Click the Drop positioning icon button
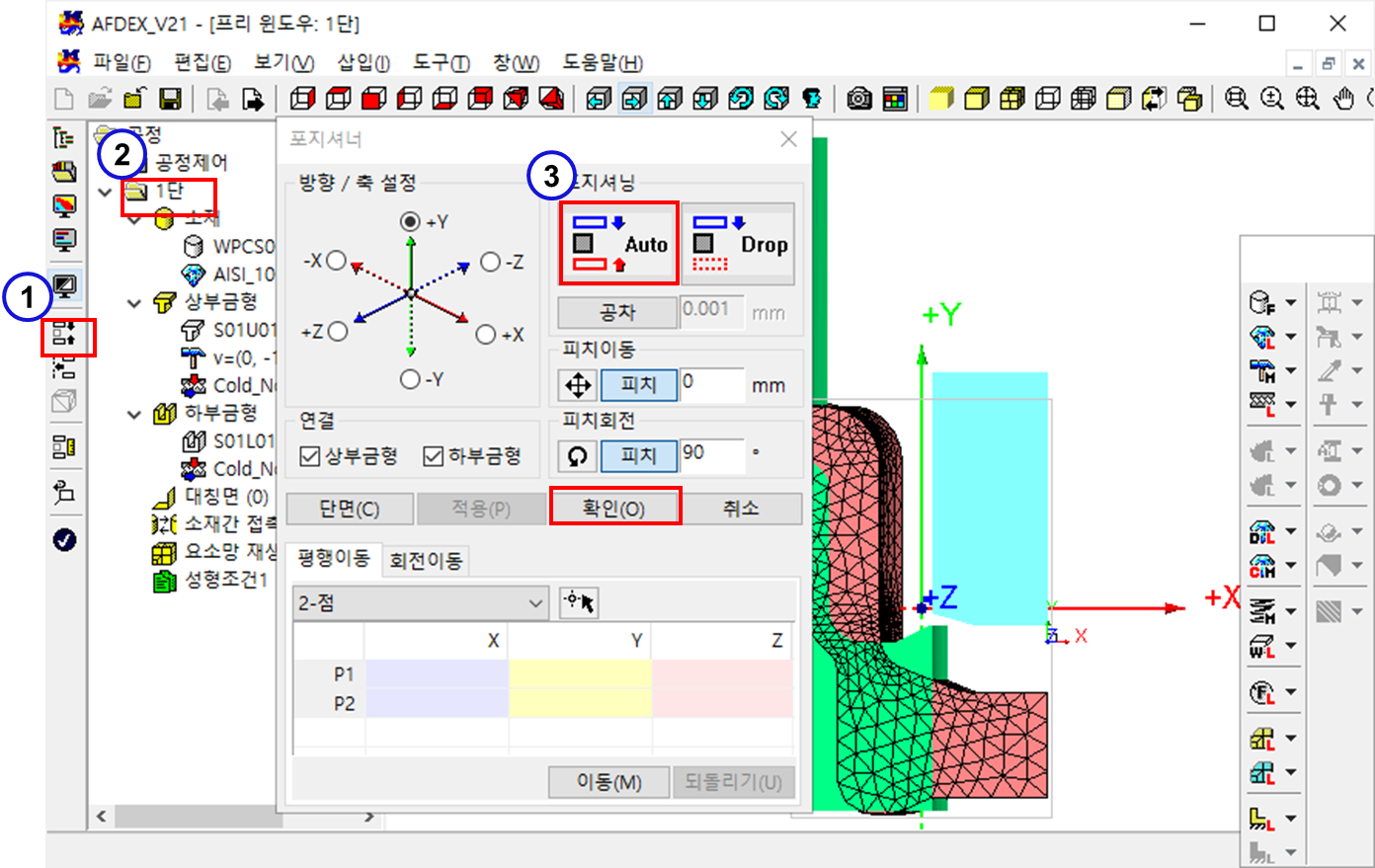This screenshot has height=868, width=1375. click(x=739, y=244)
